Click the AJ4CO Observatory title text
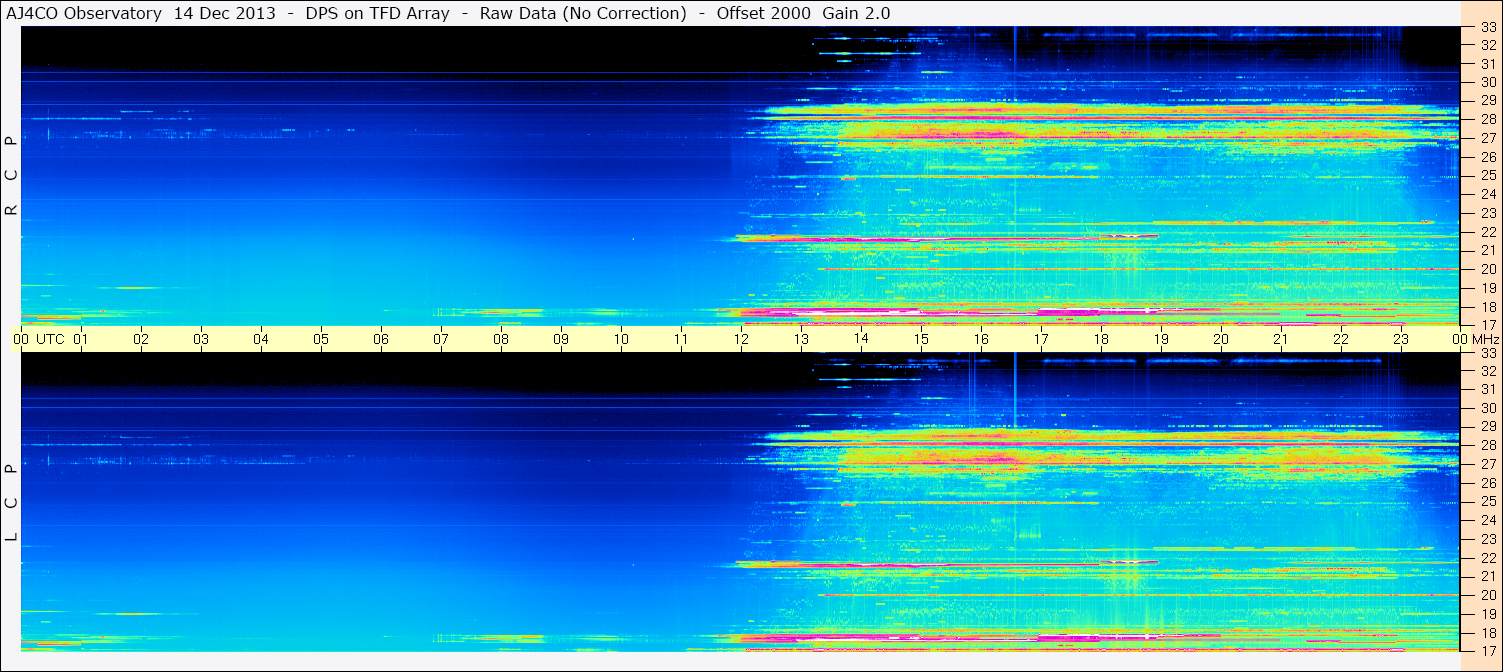Screen dimensions: 1503x672 pyautogui.click(x=83, y=13)
